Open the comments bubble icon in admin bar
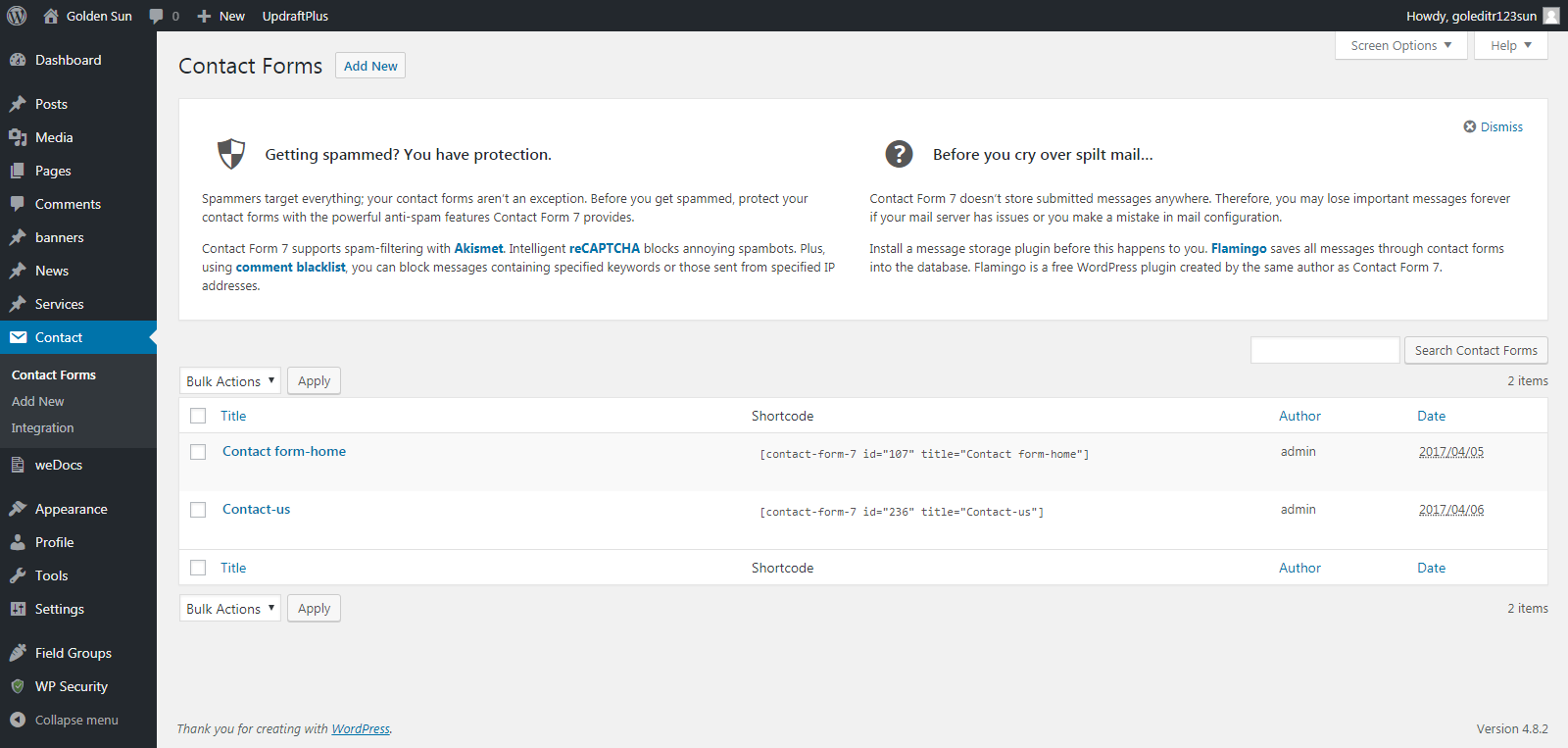1568x748 pixels. click(x=157, y=17)
